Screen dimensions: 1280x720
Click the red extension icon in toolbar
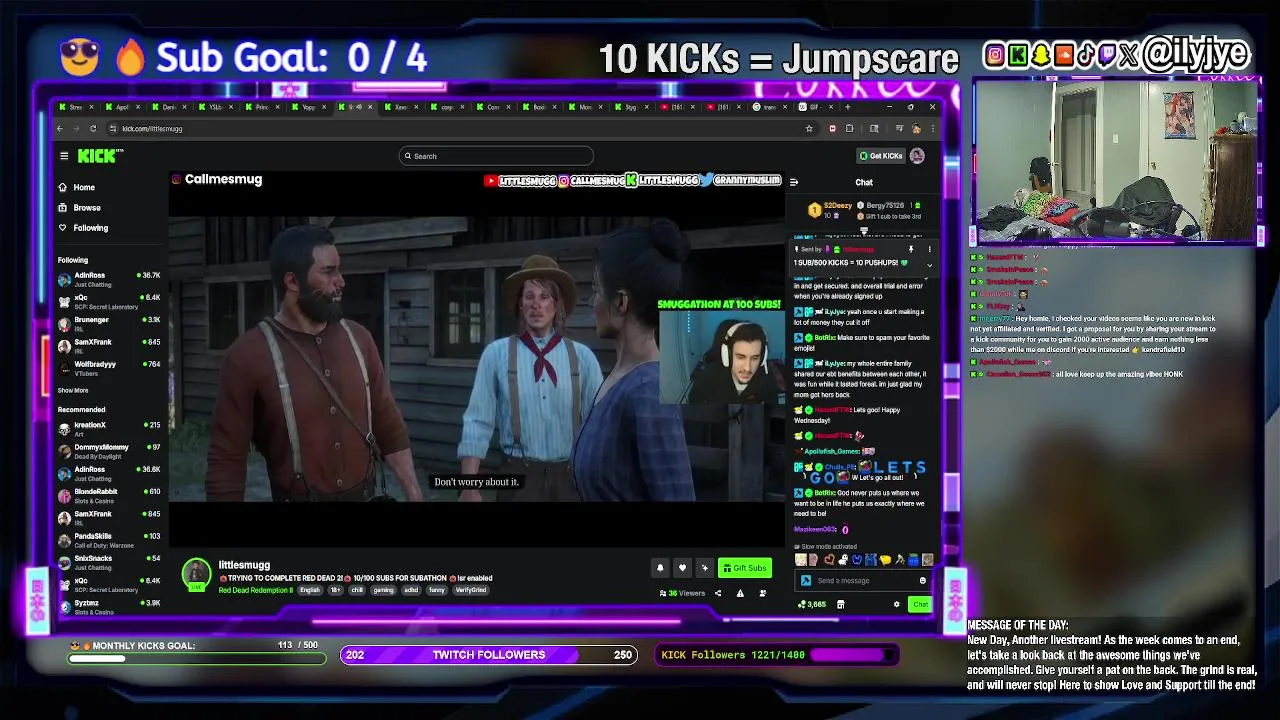tap(832, 128)
